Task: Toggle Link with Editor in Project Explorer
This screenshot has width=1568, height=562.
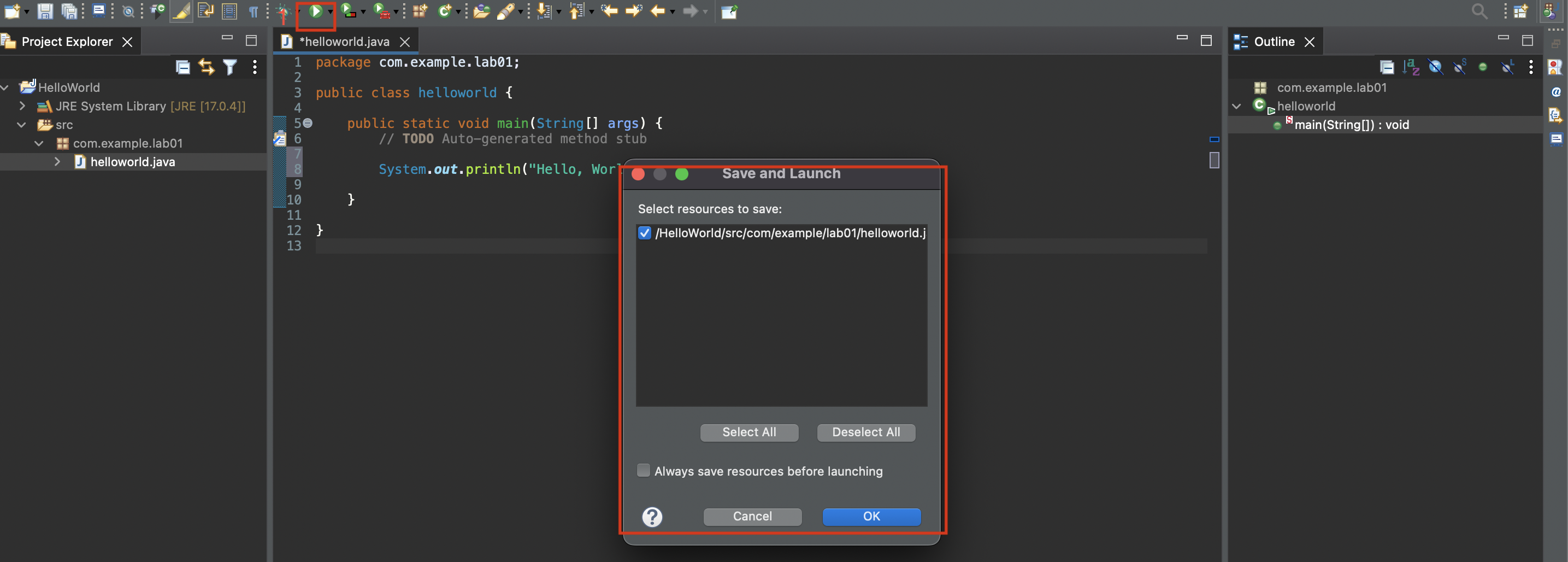Action: tap(207, 67)
